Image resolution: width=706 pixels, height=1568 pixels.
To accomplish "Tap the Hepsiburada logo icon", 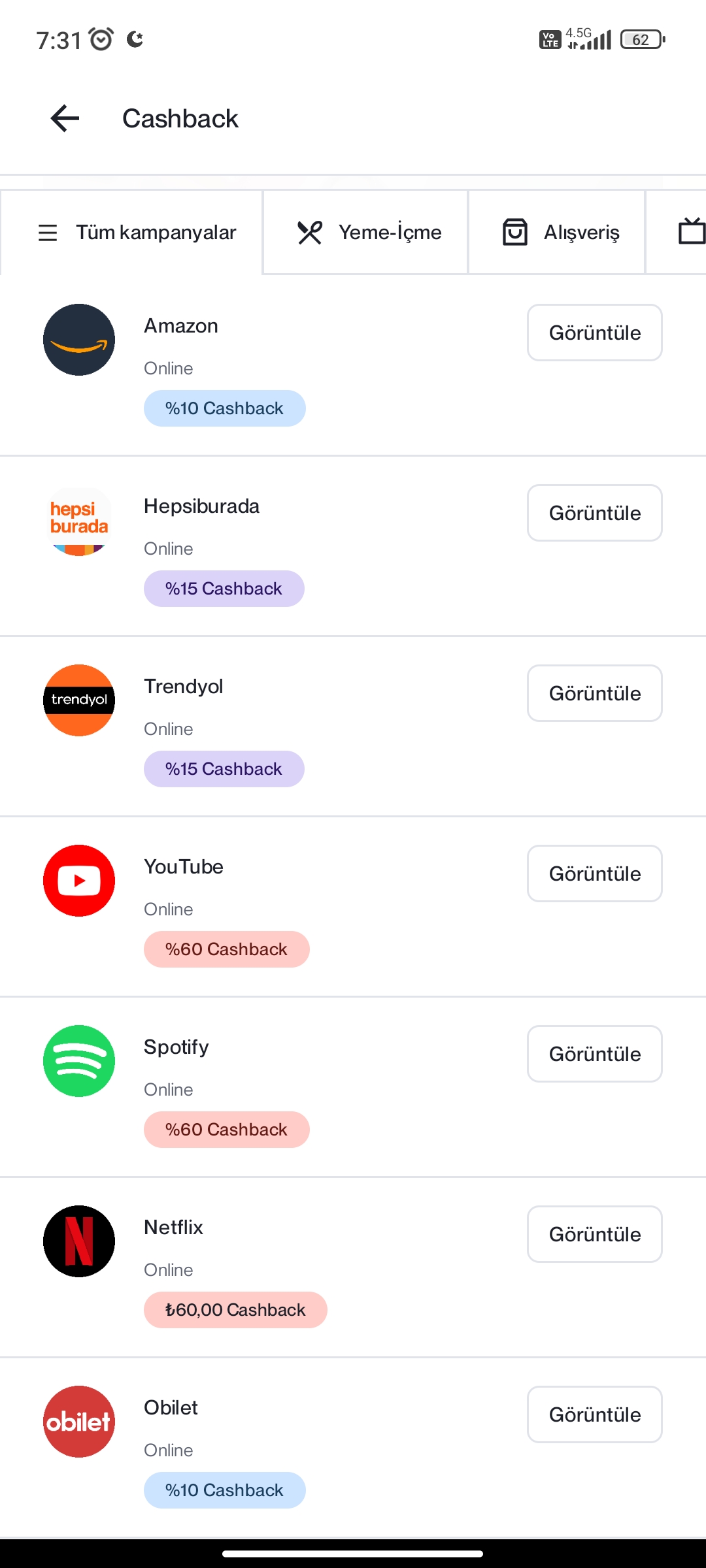I will click(79, 521).
